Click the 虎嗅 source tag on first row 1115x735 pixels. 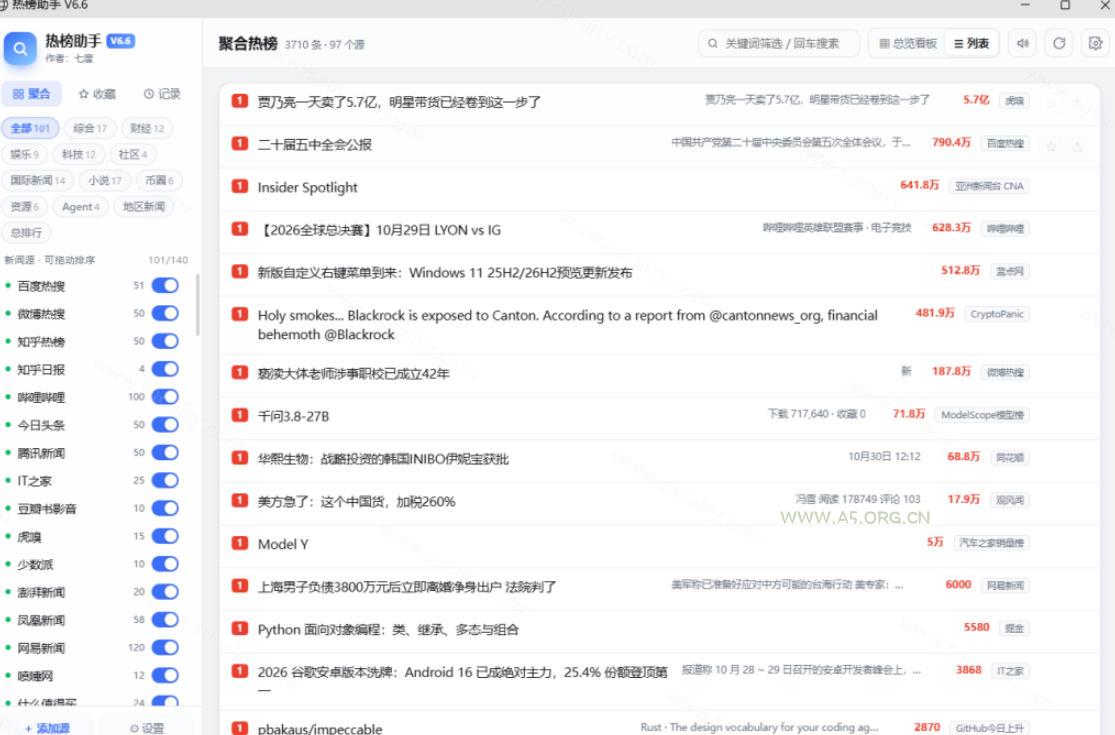pos(1014,101)
